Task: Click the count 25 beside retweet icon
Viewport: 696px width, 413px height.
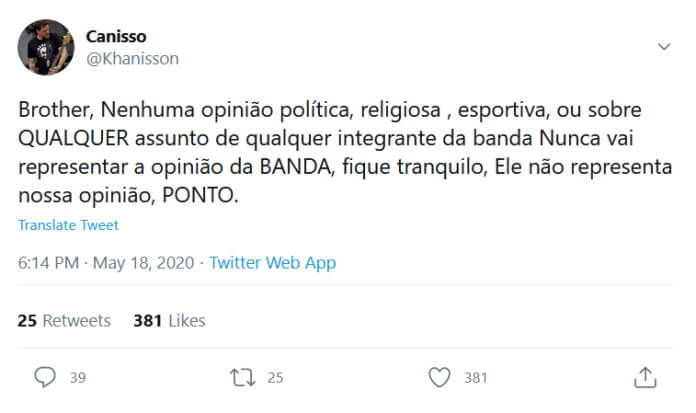Action: click(x=275, y=378)
